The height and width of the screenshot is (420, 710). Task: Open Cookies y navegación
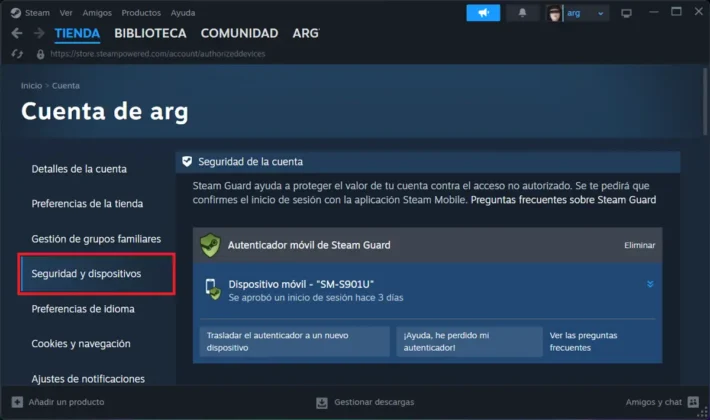81,344
